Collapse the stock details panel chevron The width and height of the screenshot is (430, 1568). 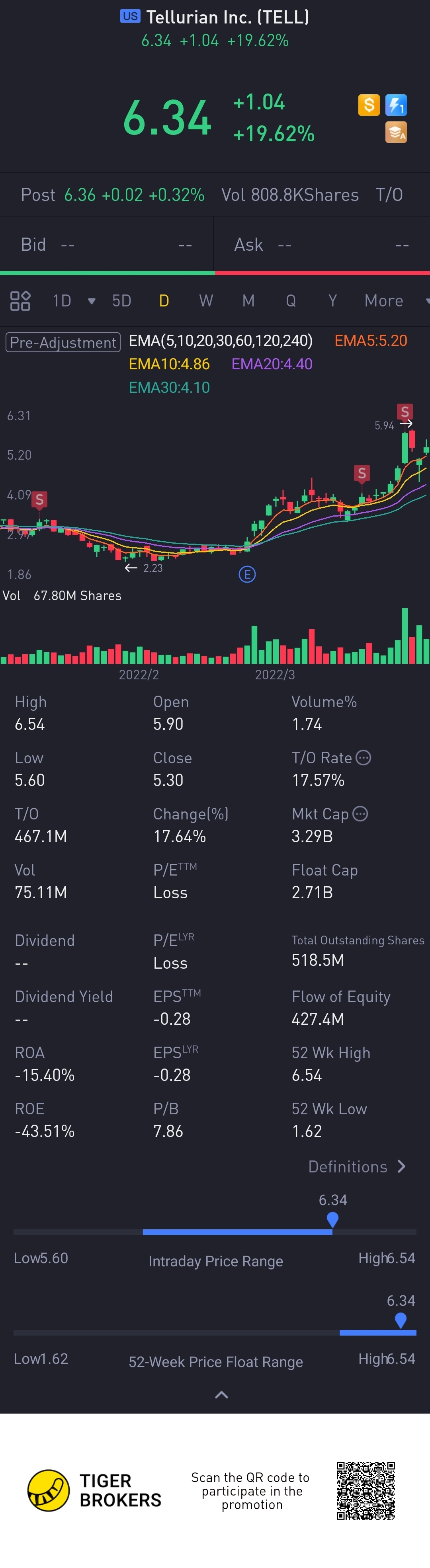pyautogui.click(x=222, y=1394)
